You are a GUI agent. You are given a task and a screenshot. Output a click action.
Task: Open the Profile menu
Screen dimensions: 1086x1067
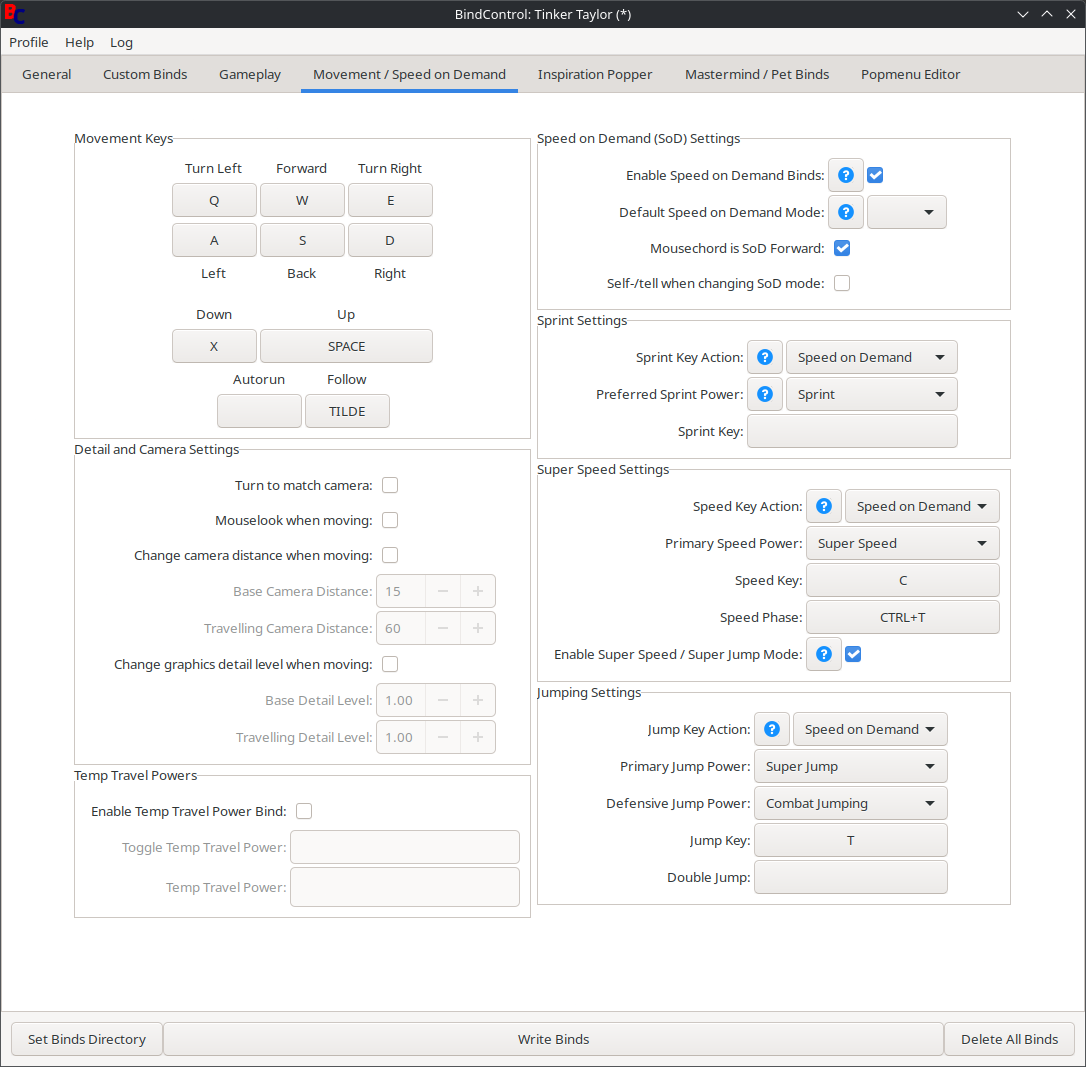point(29,42)
